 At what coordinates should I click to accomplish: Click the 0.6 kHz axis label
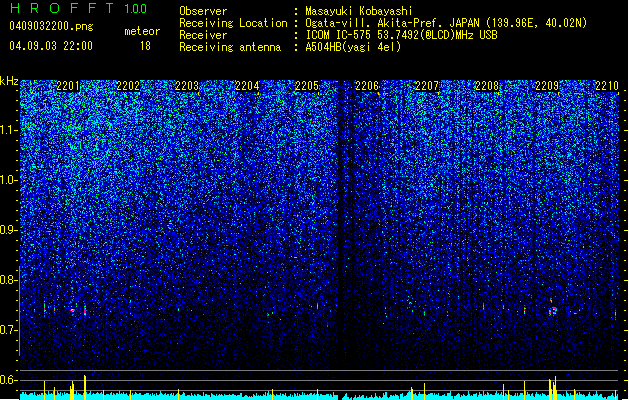click(x=9, y=380)
